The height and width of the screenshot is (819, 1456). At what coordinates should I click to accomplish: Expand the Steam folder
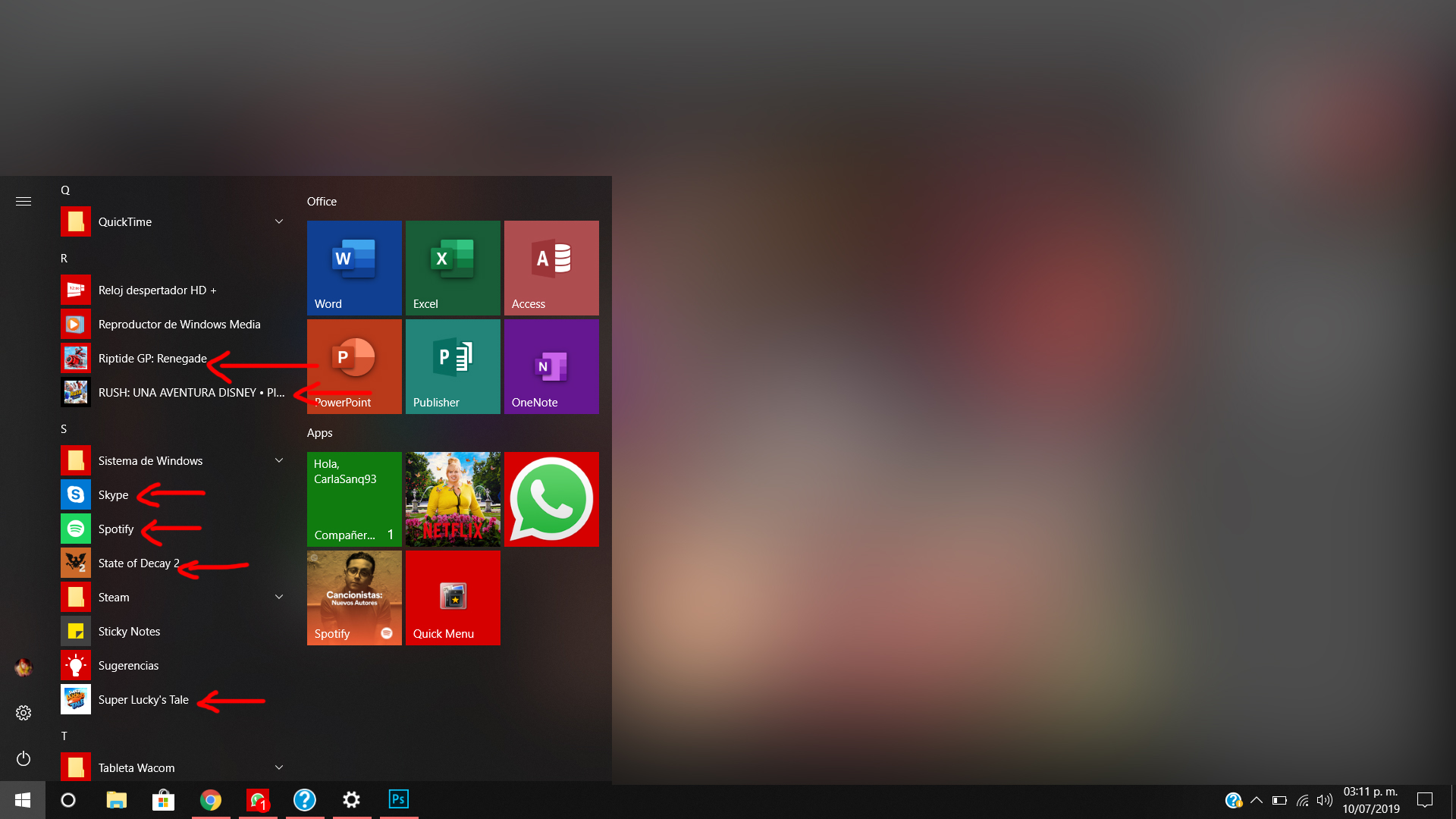(278, 597)
